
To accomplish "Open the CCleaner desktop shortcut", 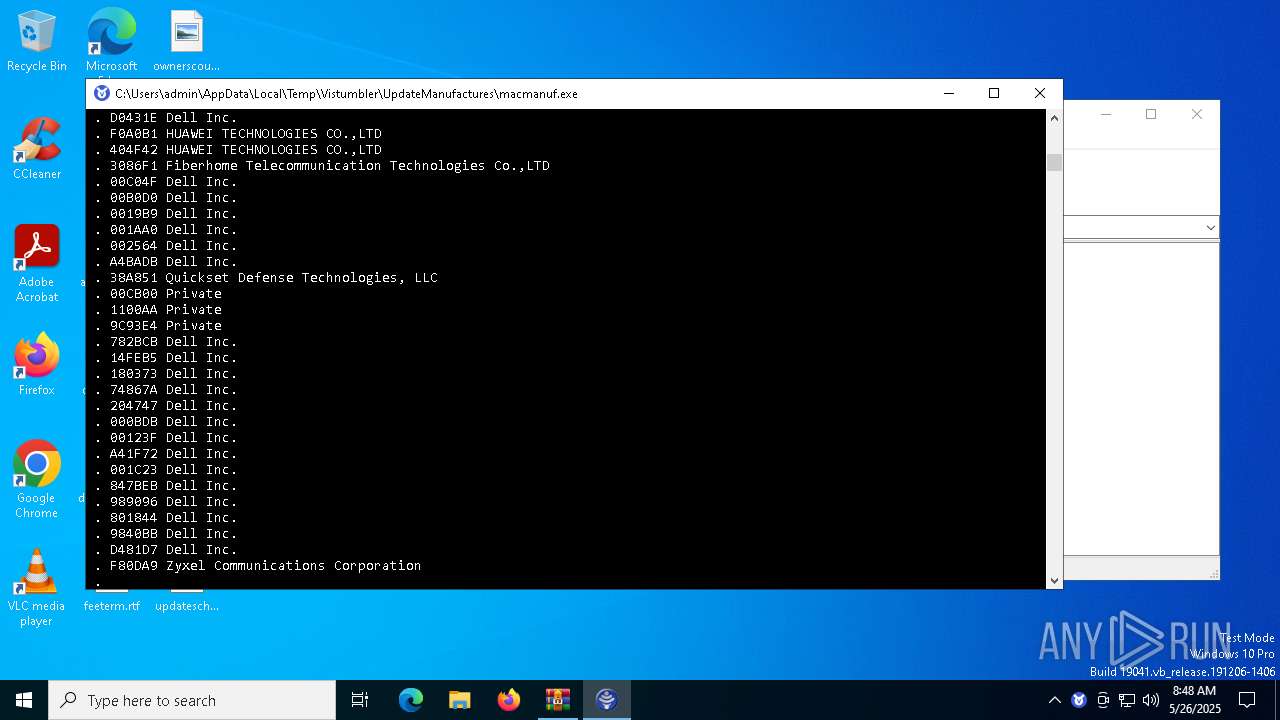I will pos(37,148).
